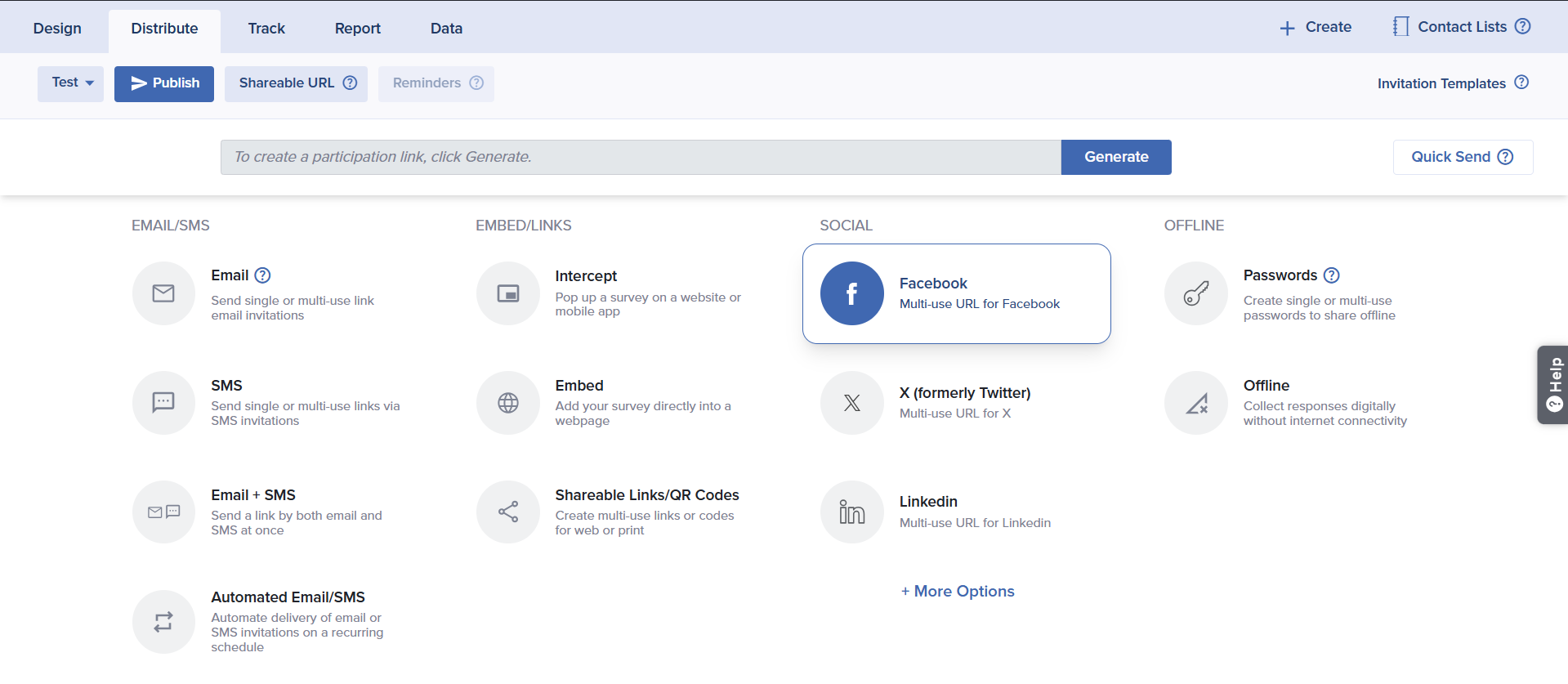Click the participation link field

tap(640, 157)
